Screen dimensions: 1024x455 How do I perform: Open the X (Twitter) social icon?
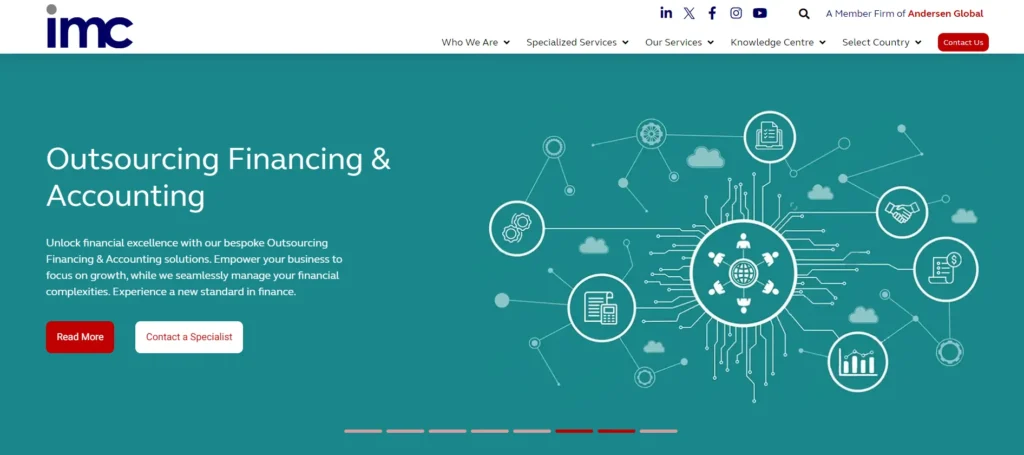point(689,13)
